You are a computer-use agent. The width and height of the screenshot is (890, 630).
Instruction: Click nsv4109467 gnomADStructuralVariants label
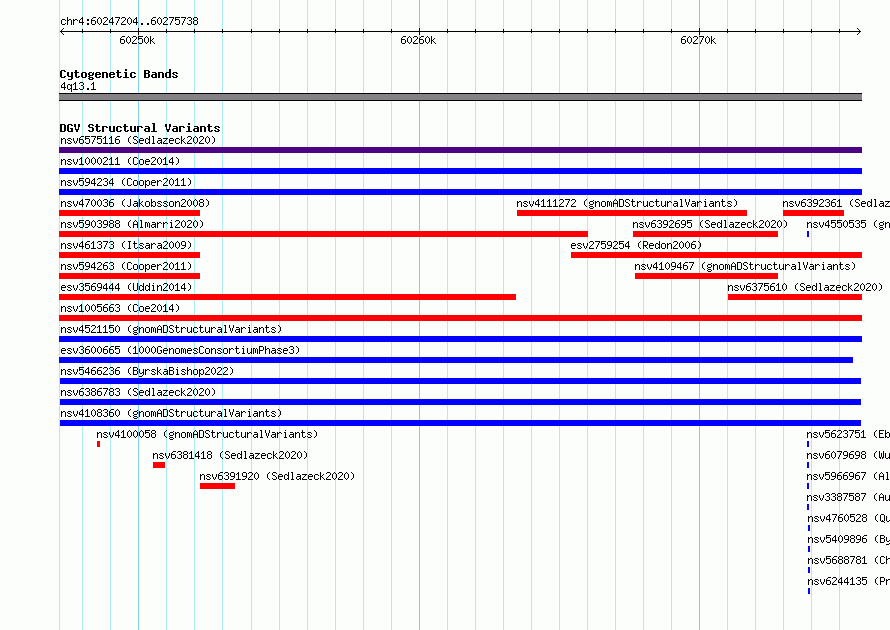pyautogui.click(x=745, y=266)
